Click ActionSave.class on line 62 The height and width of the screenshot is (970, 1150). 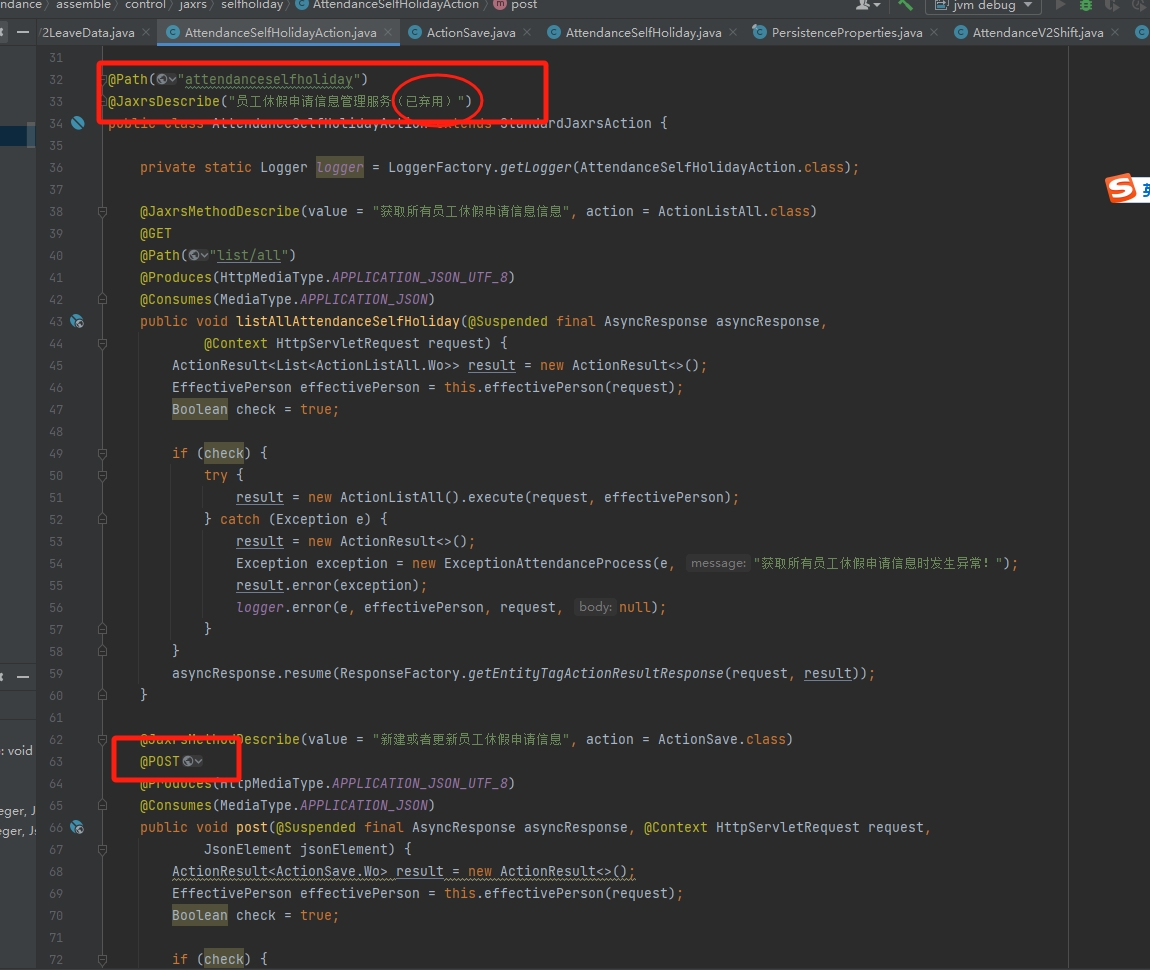(722, 739)
